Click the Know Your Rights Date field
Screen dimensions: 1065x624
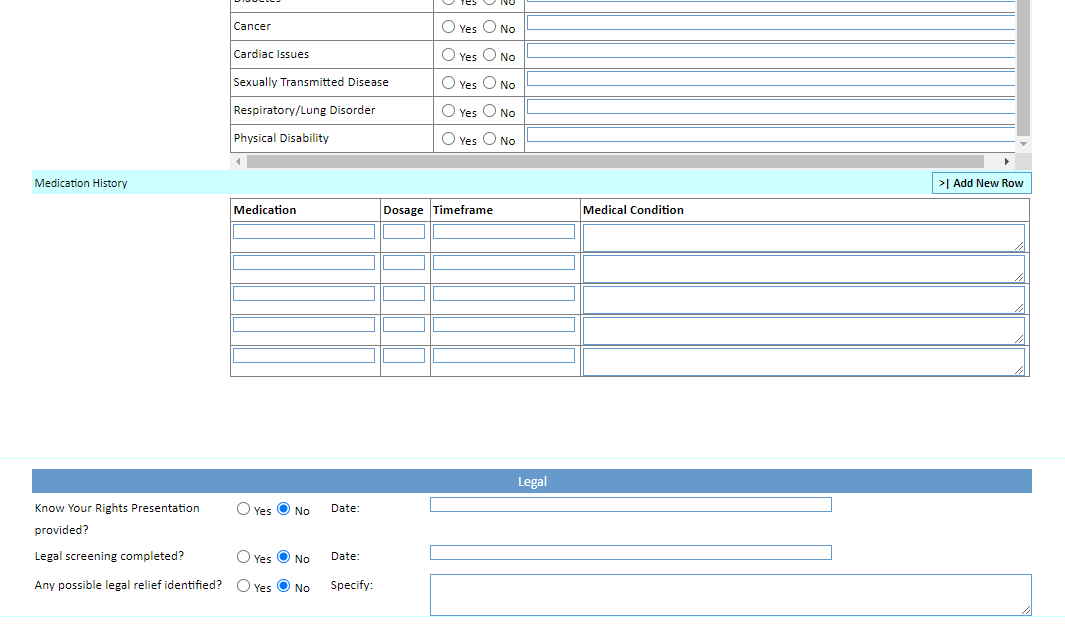[x=630, y=505]
